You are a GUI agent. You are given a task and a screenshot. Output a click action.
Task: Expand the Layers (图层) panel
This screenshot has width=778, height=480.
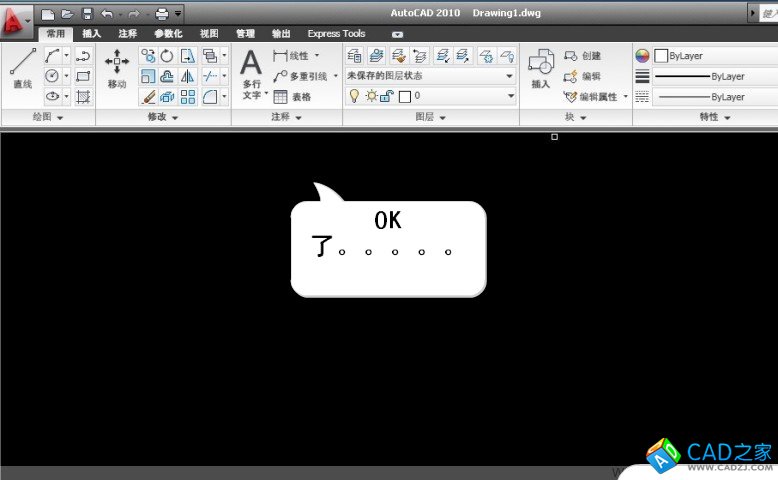430,117
